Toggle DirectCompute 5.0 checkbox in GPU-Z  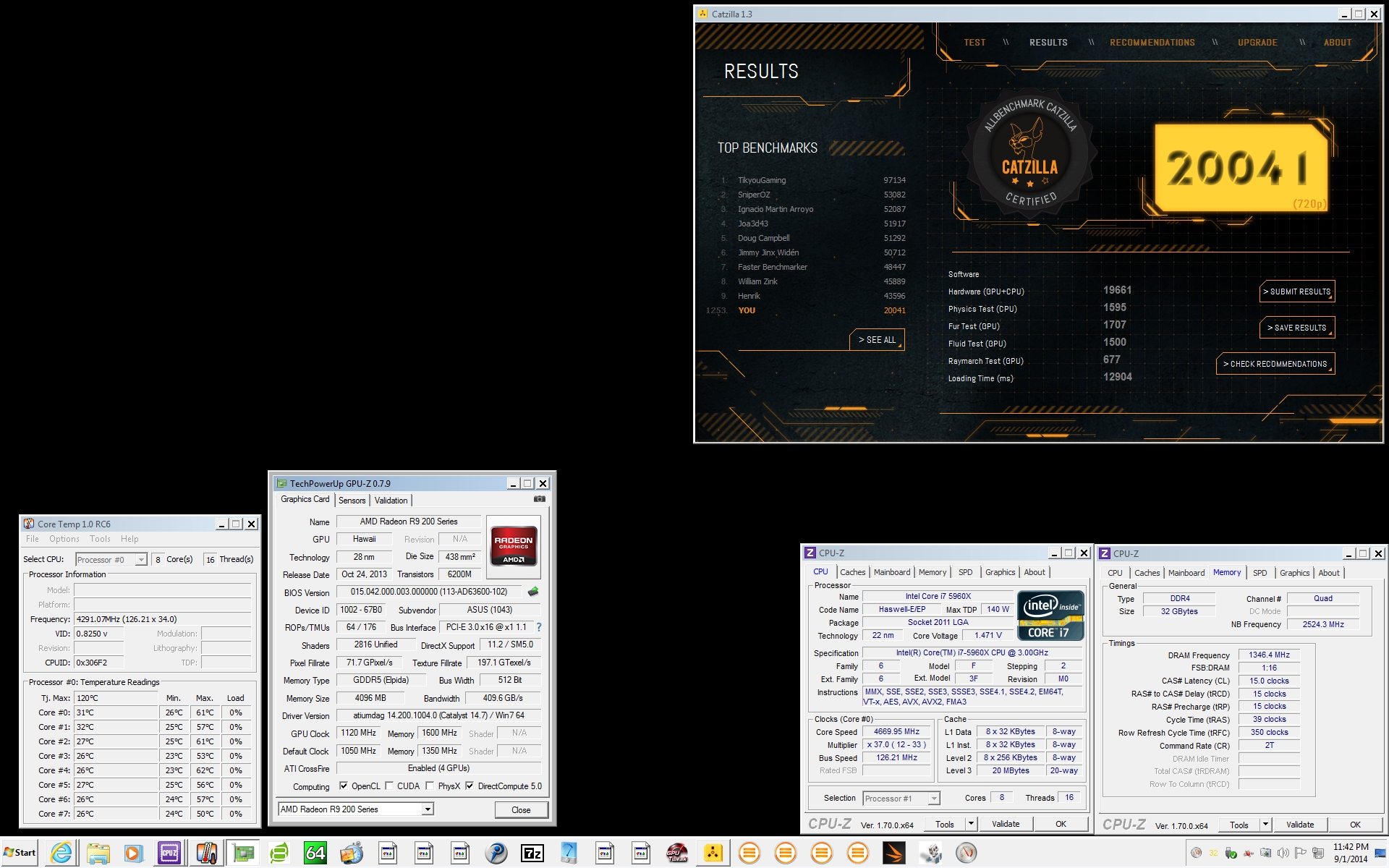(470, 786)
